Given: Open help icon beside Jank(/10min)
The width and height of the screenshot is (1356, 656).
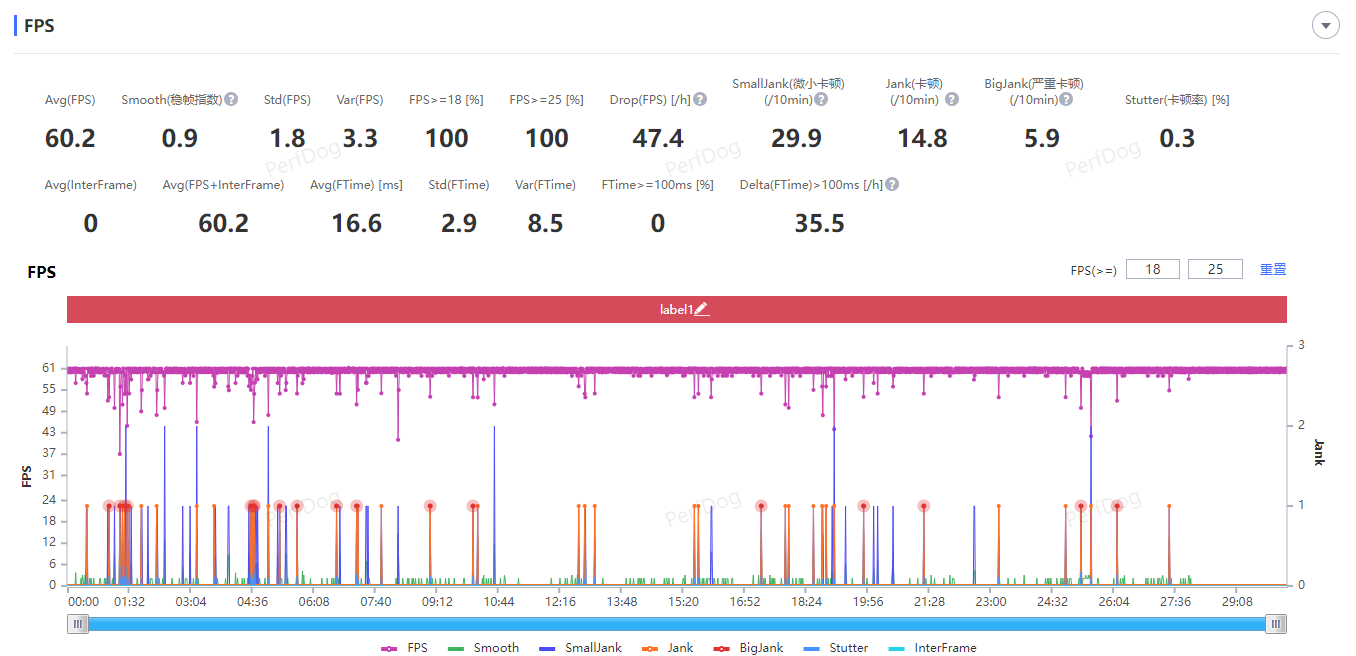Looking at the screenshot, I should coord(952,99).
